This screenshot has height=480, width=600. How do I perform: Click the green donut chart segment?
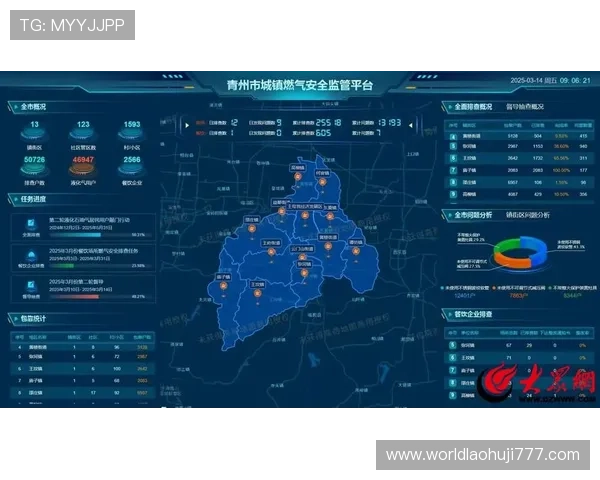point(505,245)
